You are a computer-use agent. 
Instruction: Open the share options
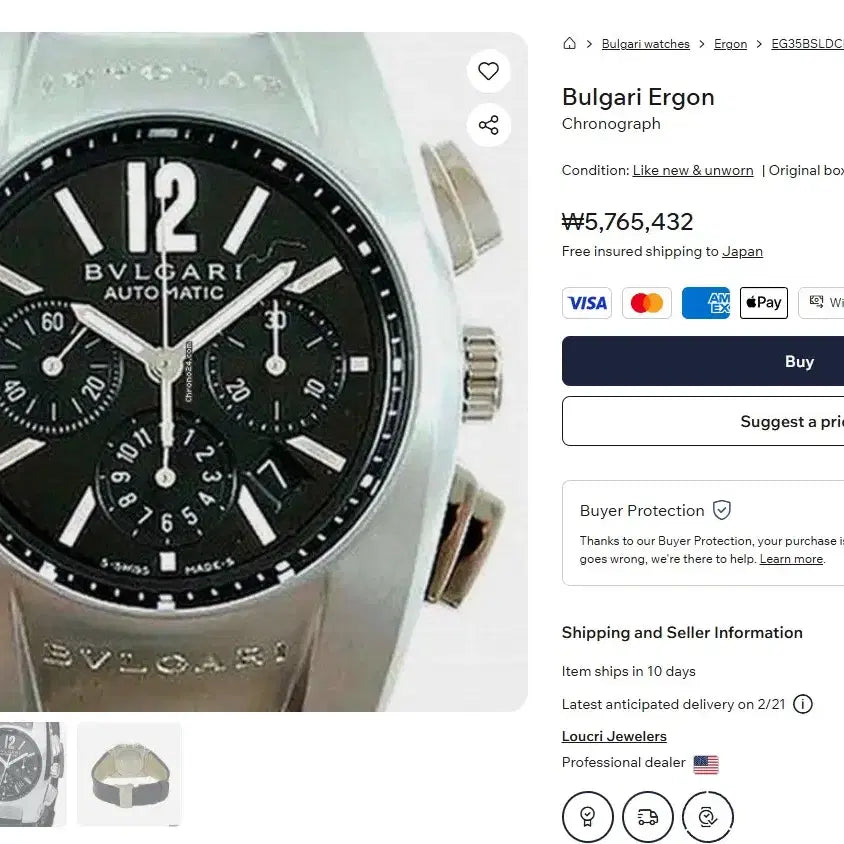488,125
